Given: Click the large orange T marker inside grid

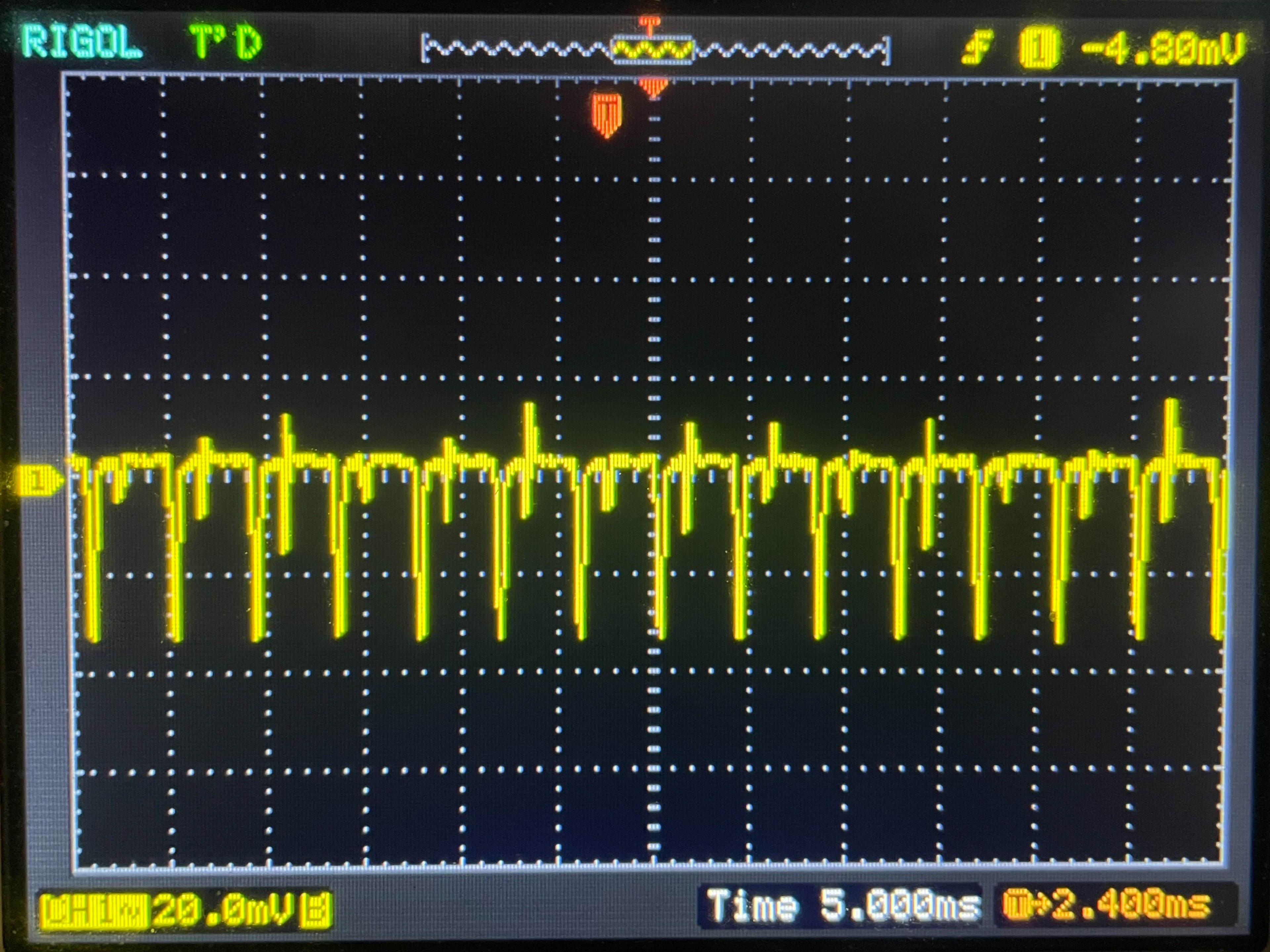Looking at the screenshot, I should tap(606, 114).
